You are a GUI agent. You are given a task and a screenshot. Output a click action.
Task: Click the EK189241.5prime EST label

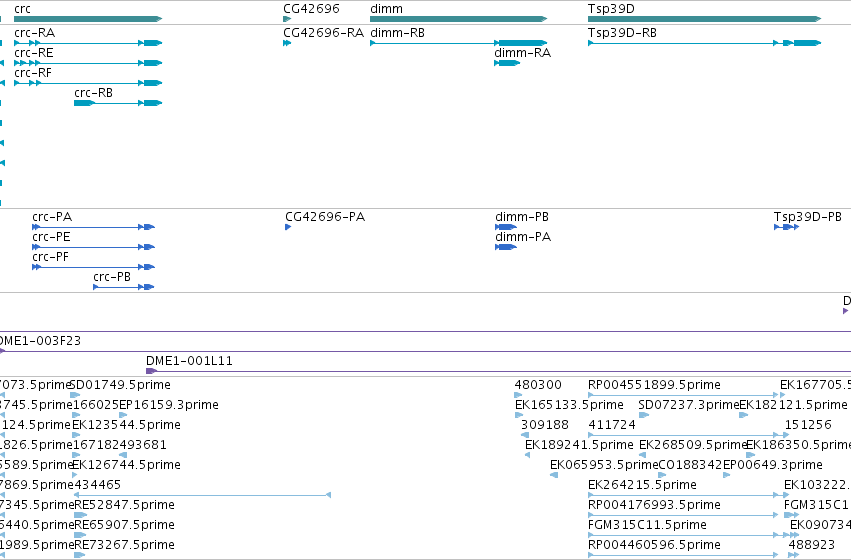[x=579, y=445]
